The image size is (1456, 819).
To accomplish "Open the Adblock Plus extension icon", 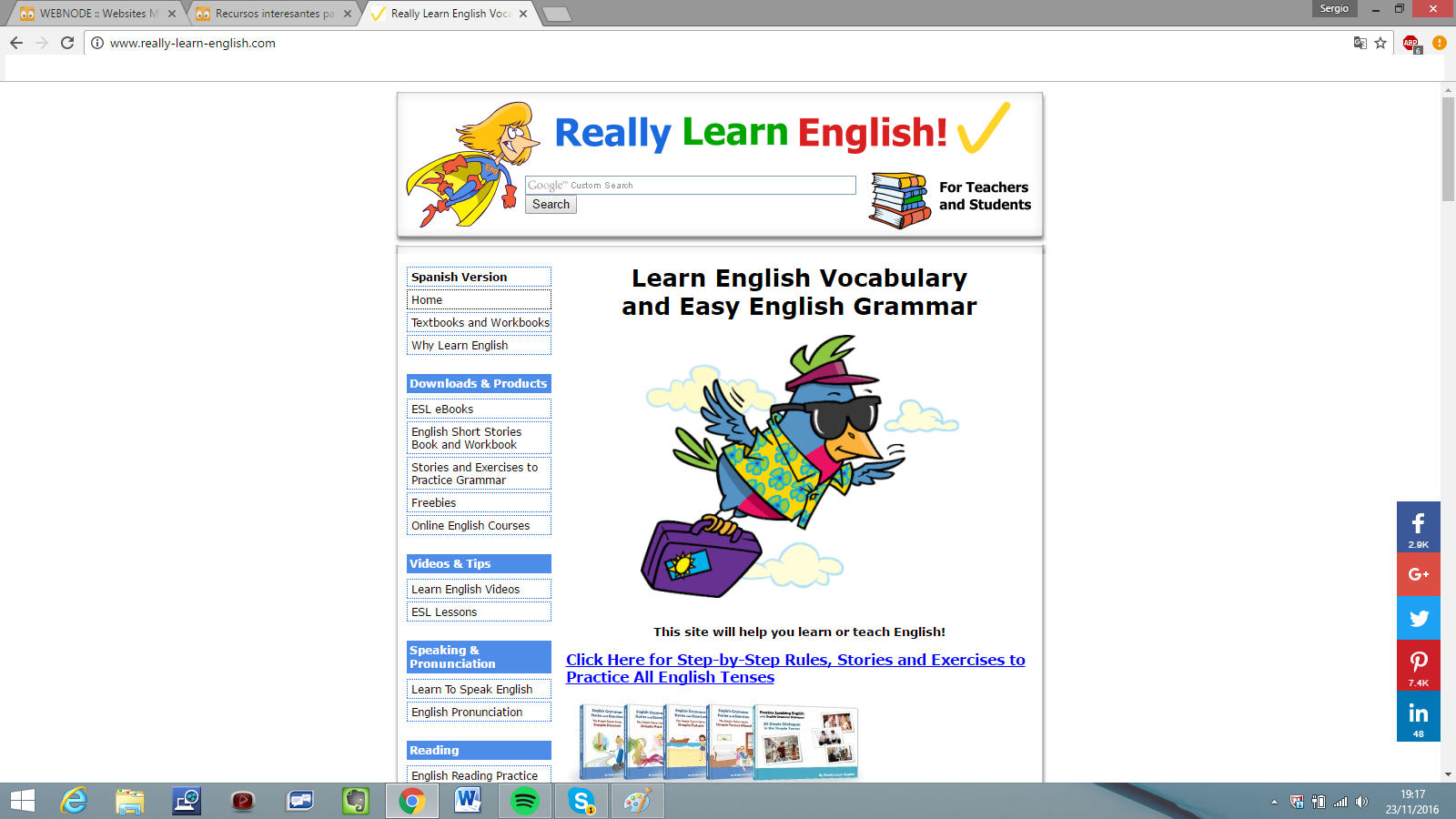I will click(1410, 43).
